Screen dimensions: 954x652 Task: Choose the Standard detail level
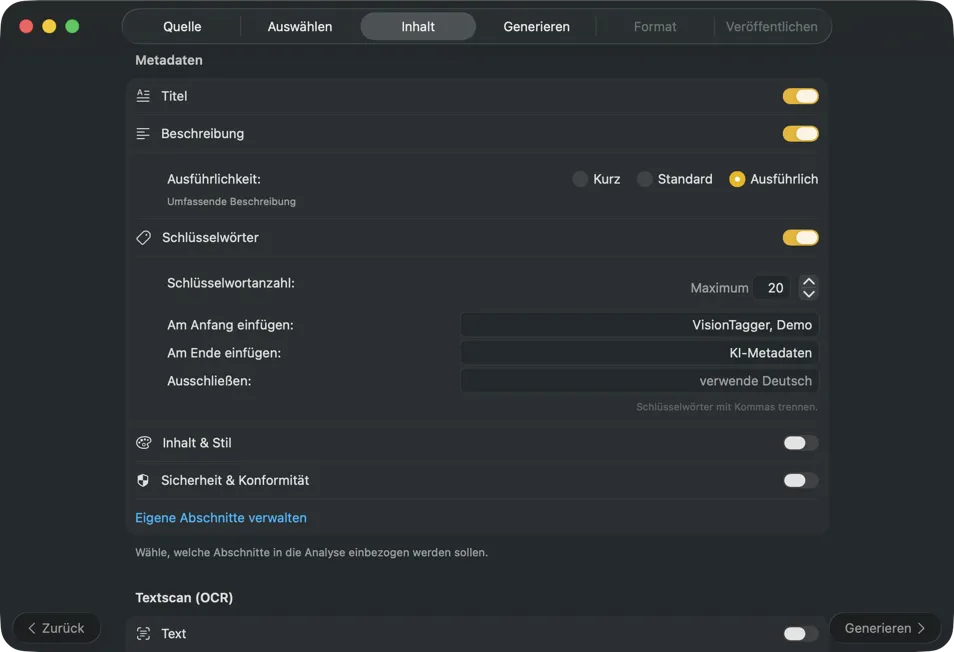(x=645, y=179)
